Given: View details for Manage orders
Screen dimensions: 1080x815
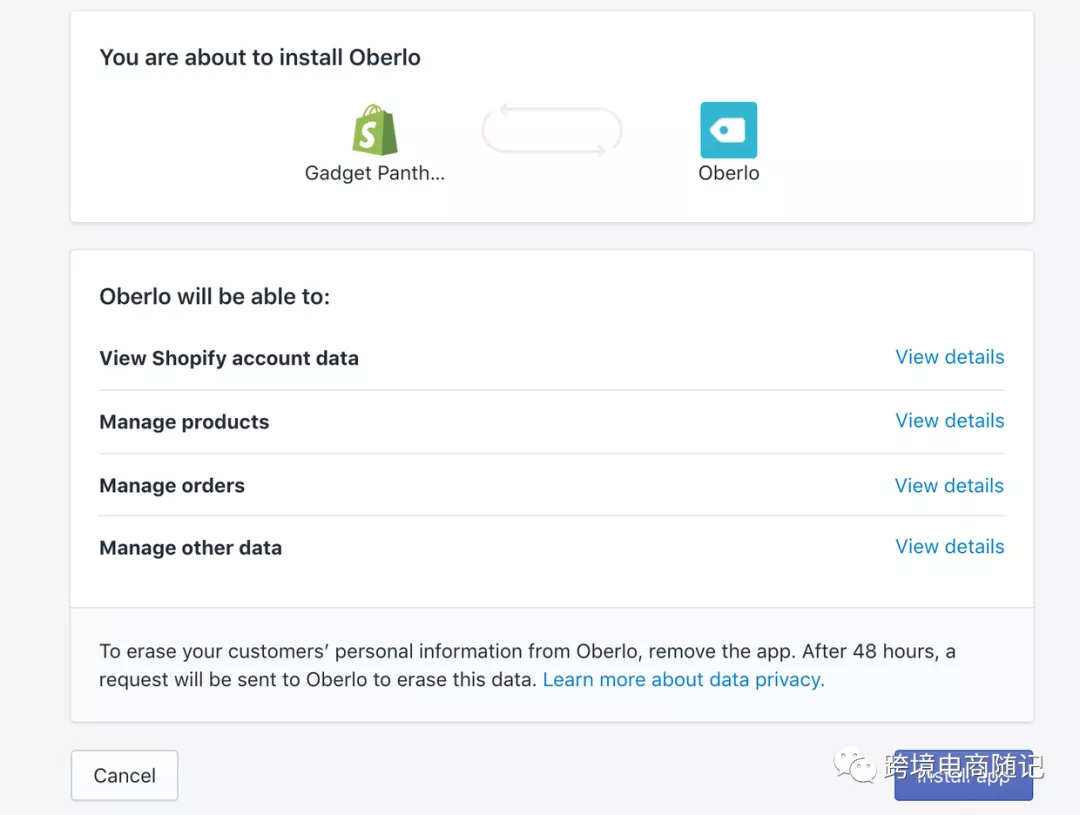Looking at the screenshot, I should pyautogui.click(x=949, y=485).
